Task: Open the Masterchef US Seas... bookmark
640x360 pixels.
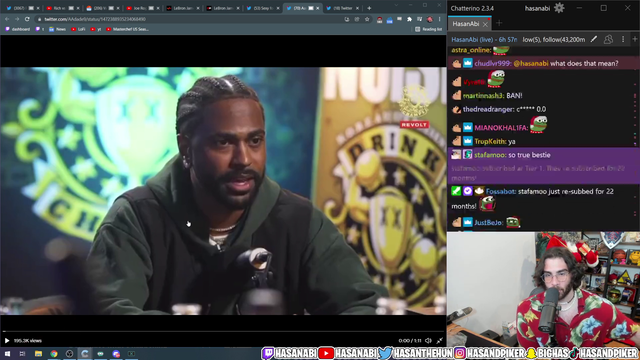Action: (127, 29)
